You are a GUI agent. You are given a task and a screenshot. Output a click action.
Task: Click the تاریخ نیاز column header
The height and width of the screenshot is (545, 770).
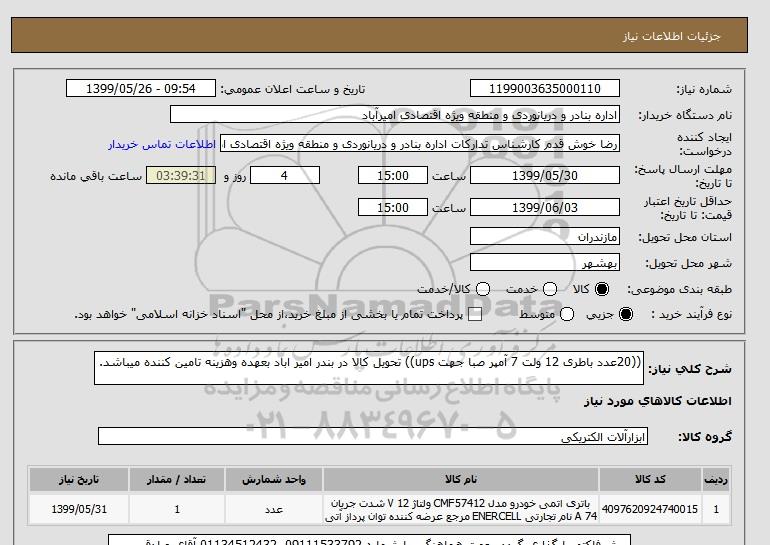click(x=79, y=479)
